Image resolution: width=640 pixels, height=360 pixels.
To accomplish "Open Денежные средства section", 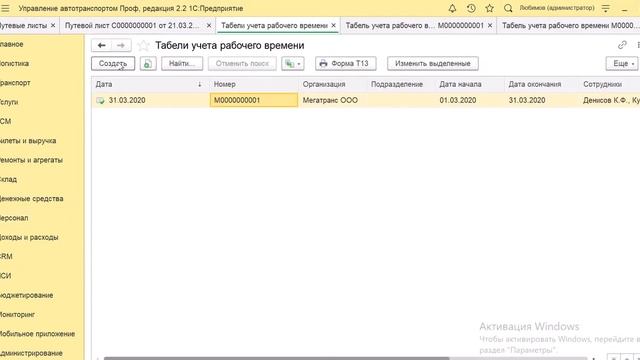I will pos(32,199).
